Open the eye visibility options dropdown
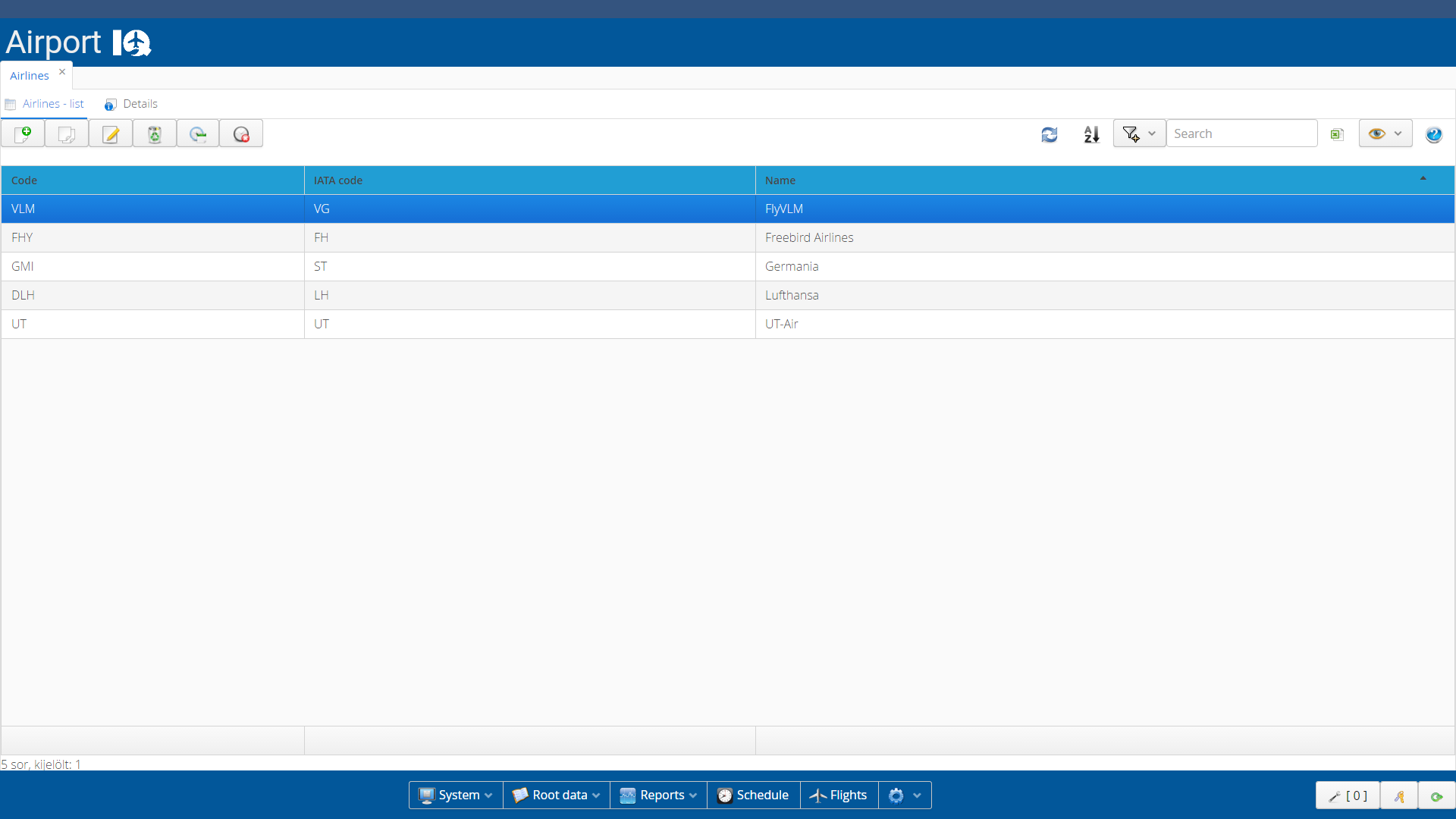This screenshot has height=819, width=1456. pyautogui.click(x=1385, y=133)
